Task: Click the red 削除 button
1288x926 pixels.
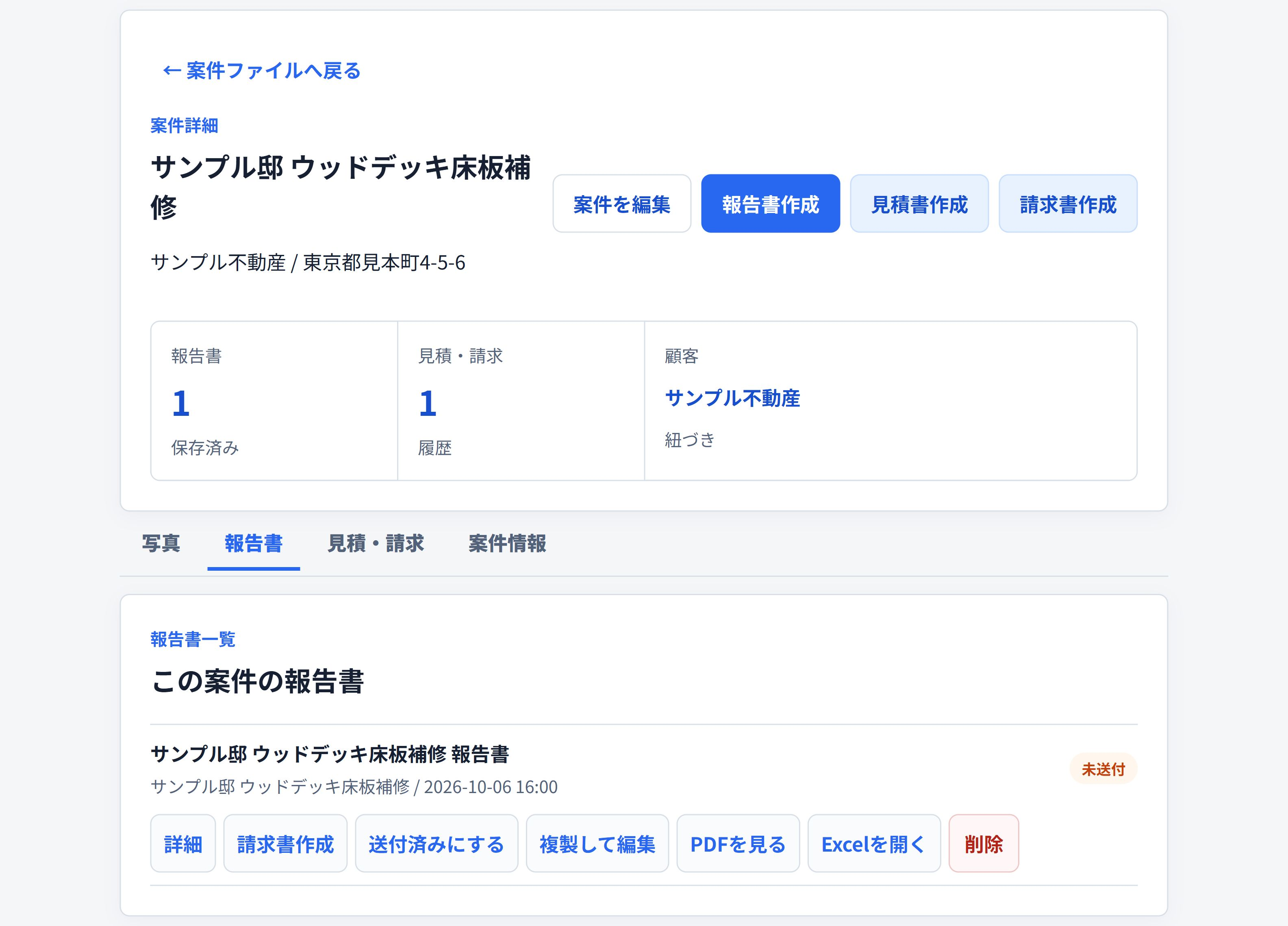Action: [984, 843]
